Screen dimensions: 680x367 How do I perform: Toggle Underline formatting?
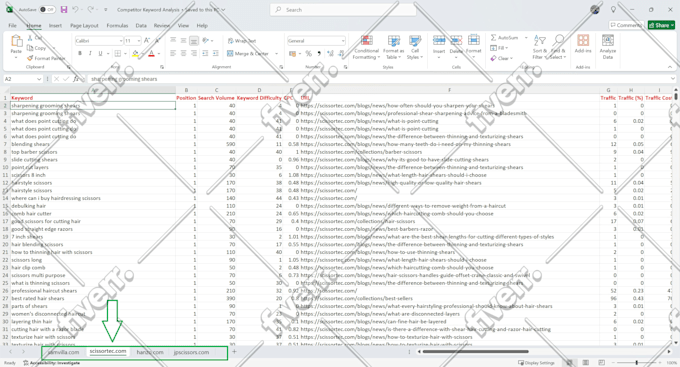(x=100, y=53)
